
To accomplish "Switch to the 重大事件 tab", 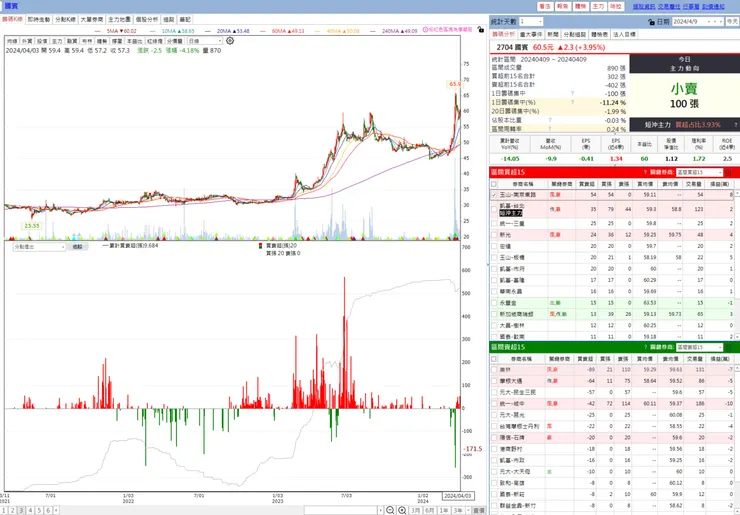I will point(531,34).
